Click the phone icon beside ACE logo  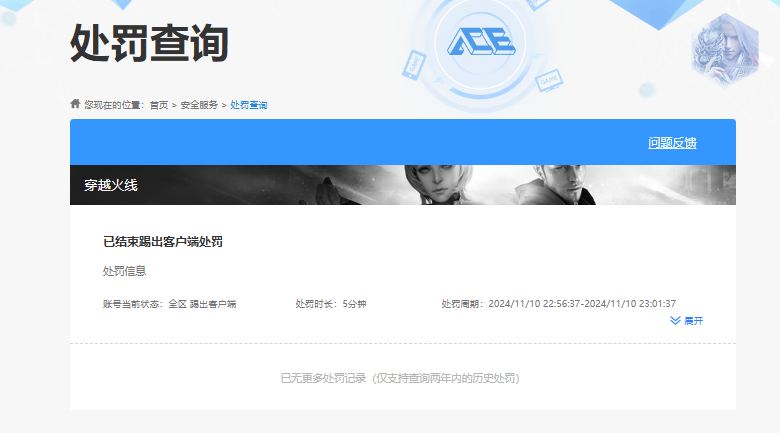coord(414,65)
